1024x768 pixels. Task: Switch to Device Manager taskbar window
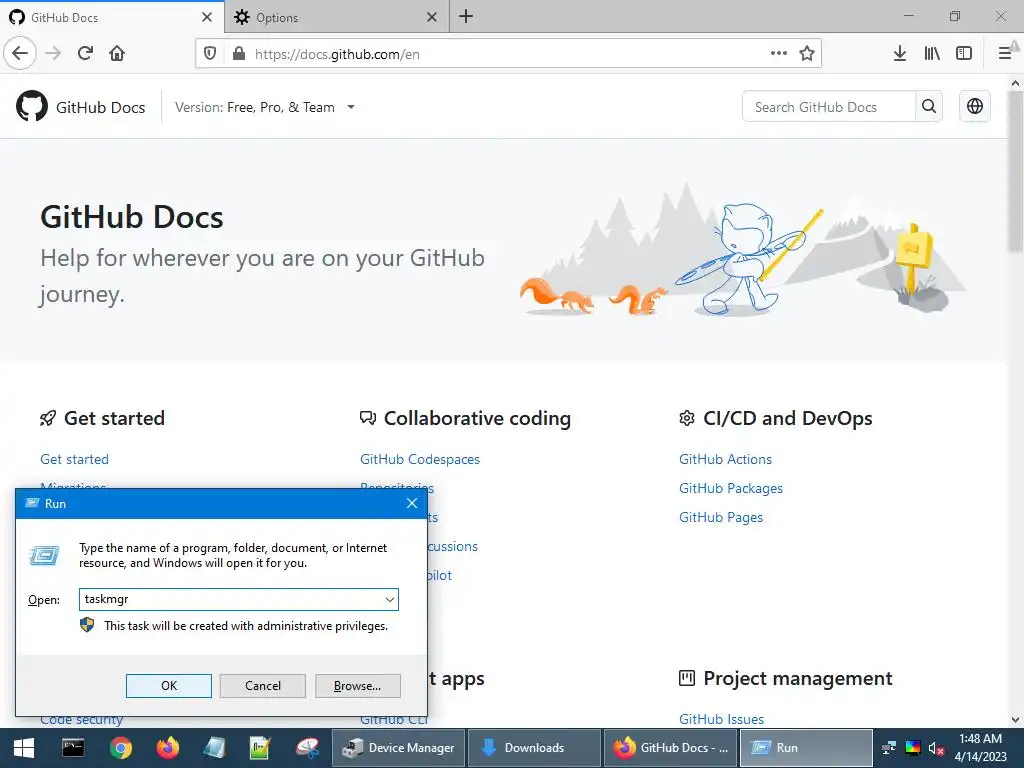point(398,748)
